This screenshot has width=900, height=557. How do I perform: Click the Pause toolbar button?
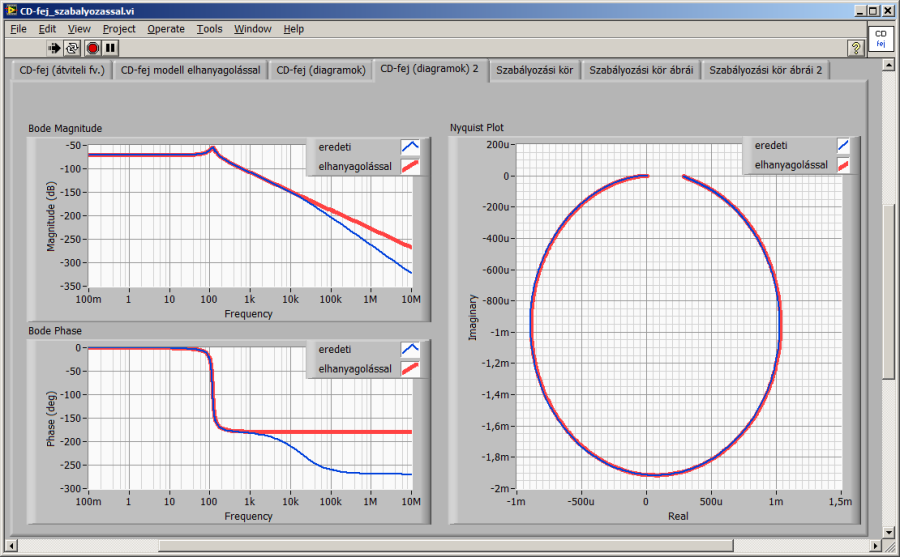pyautogui.click(x=110, y=47)
